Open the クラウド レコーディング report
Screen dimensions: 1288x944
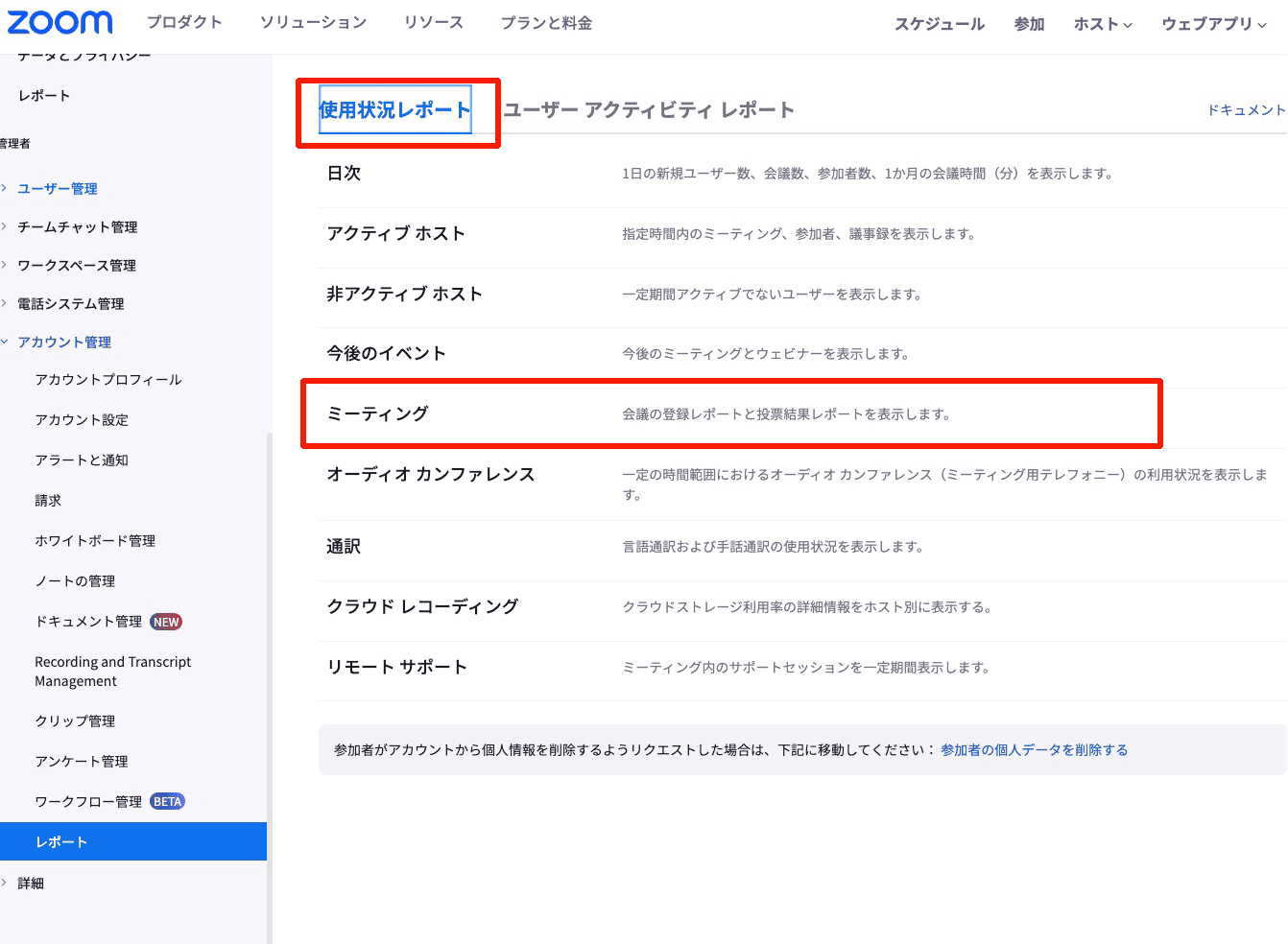point(422,606)
